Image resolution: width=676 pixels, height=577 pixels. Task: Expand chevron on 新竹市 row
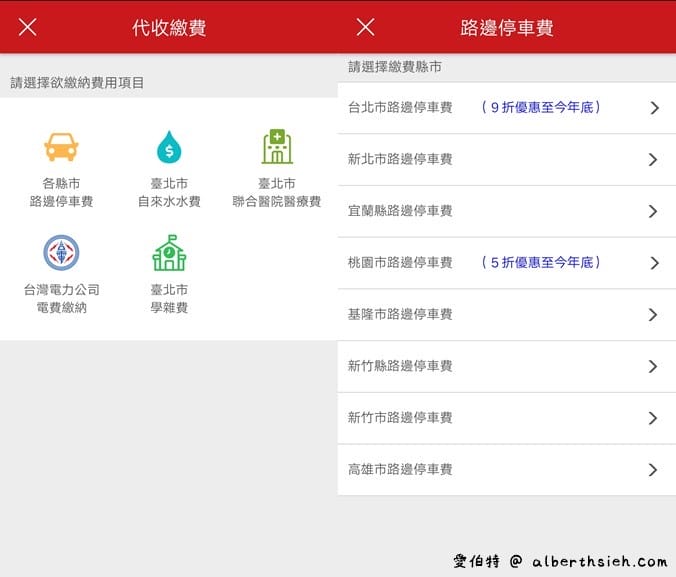[654, 418]
